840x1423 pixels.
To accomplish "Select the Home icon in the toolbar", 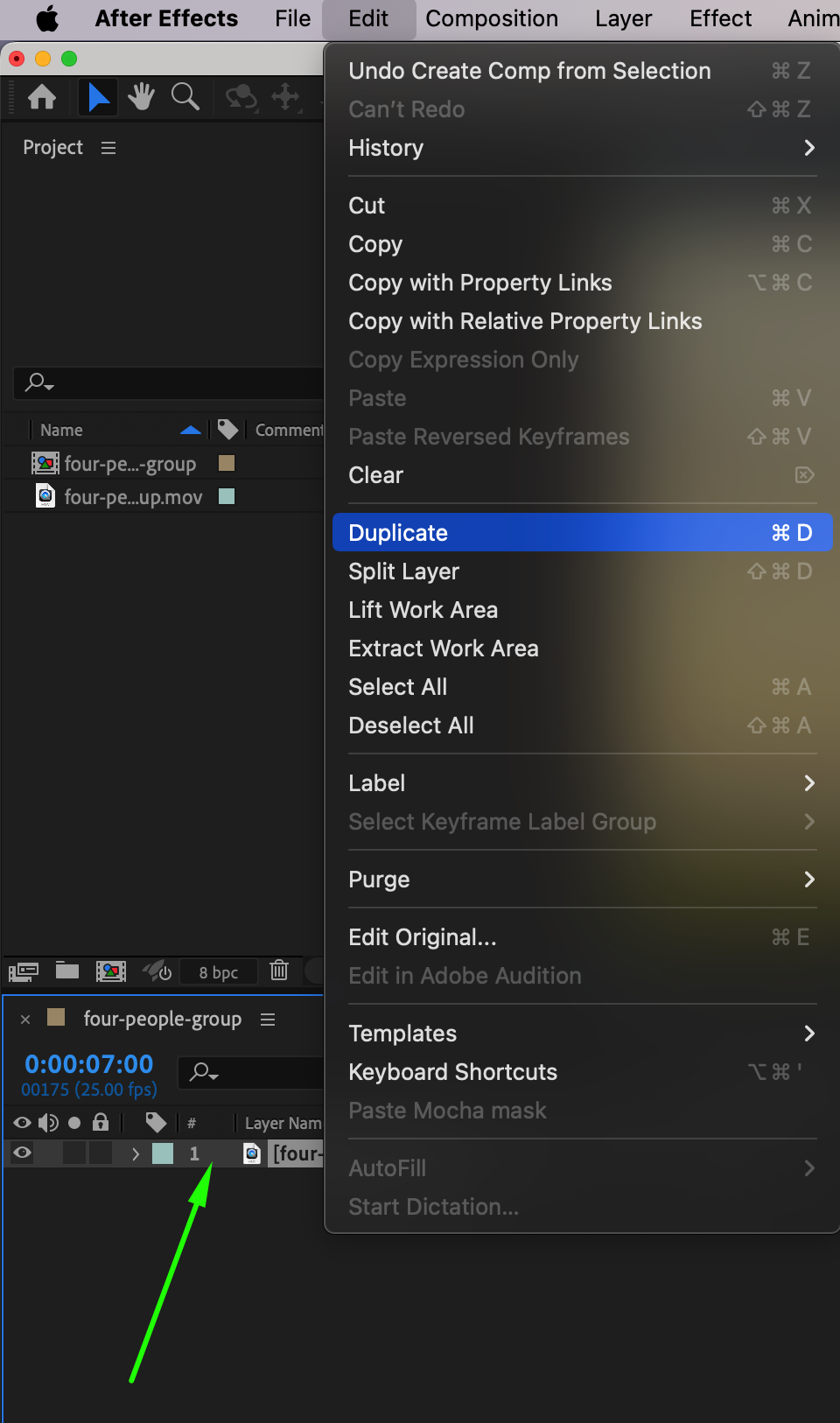I will click(x=42, y=97).
